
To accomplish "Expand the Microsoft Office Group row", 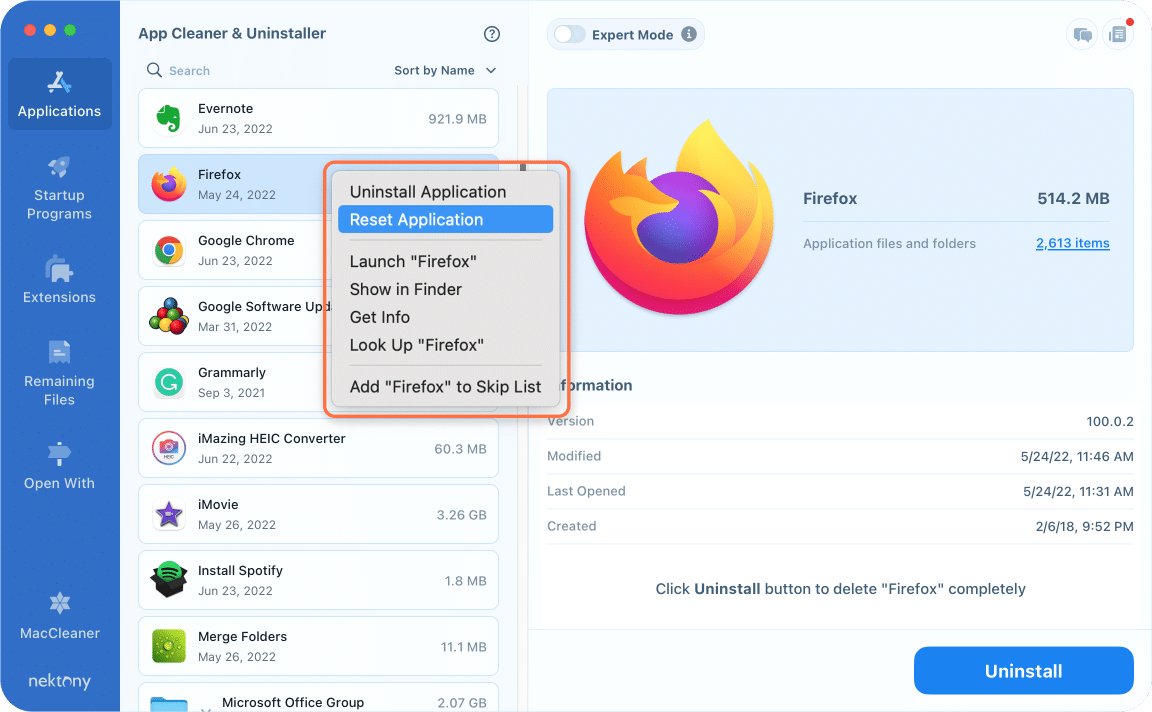I will tap(206, 708).
